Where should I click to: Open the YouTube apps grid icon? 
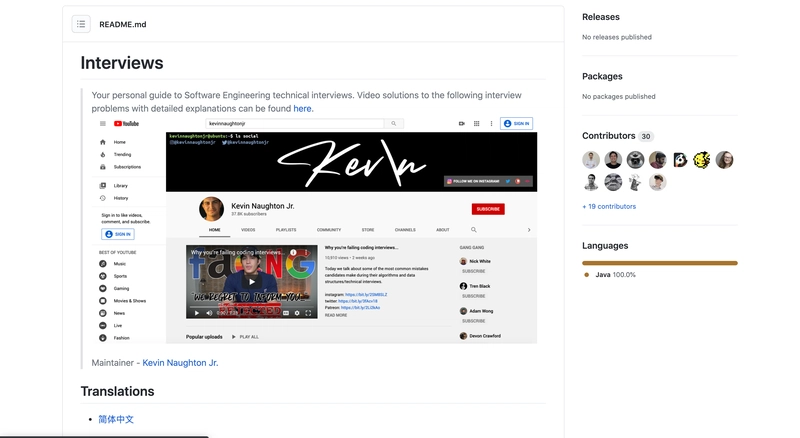477,124
